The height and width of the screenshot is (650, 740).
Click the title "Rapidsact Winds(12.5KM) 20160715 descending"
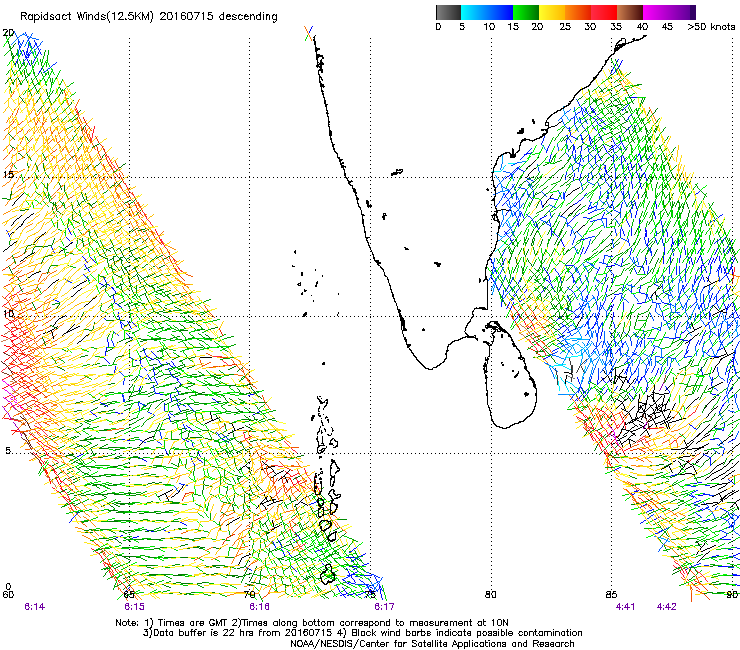(x=149, y=17)
